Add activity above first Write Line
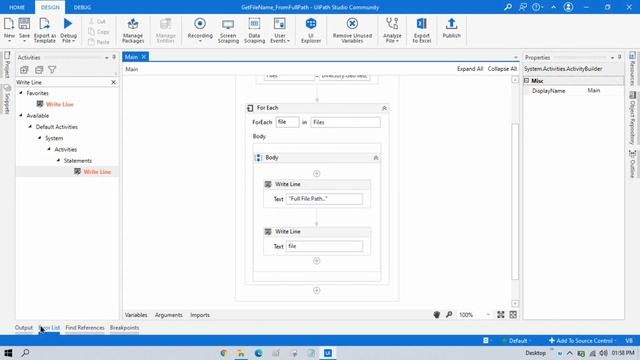Viewport: 640px width, 360px height. (316, 173)
